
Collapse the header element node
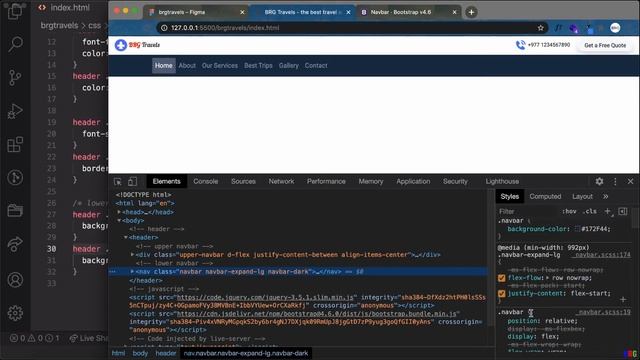point(126,237)
